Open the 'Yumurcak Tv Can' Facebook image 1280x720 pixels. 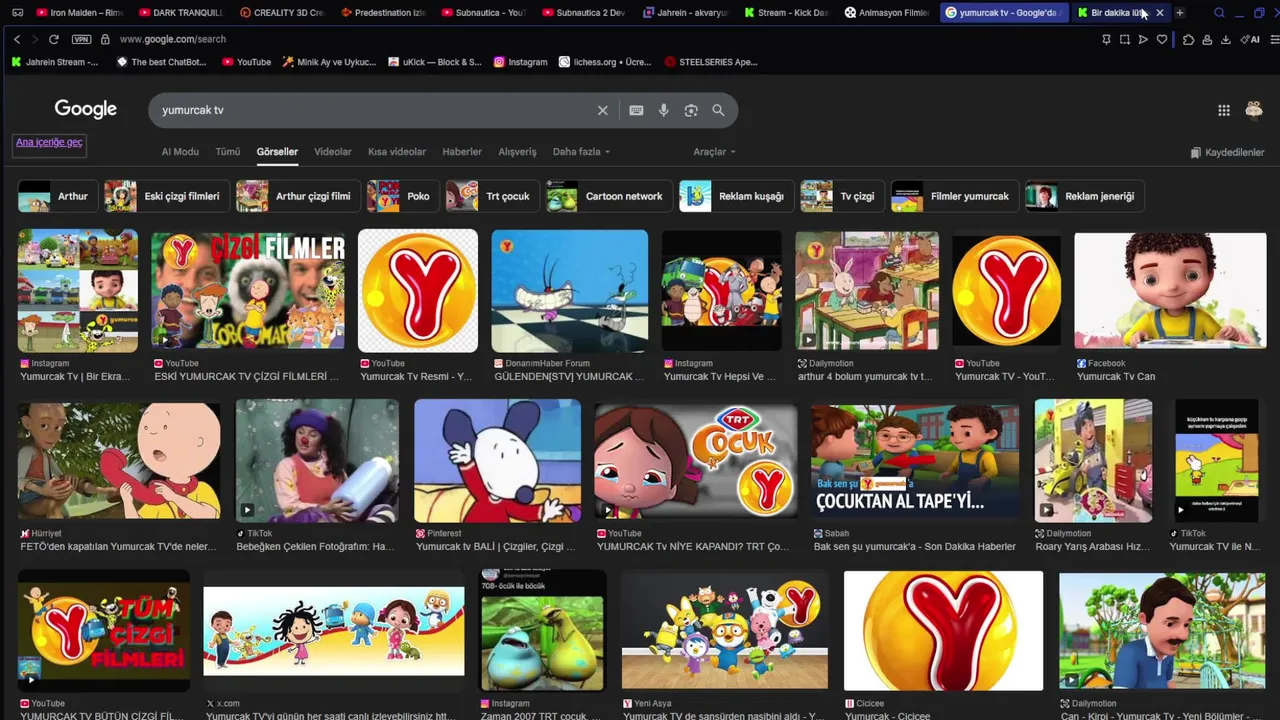click(x=1170, y=291)
